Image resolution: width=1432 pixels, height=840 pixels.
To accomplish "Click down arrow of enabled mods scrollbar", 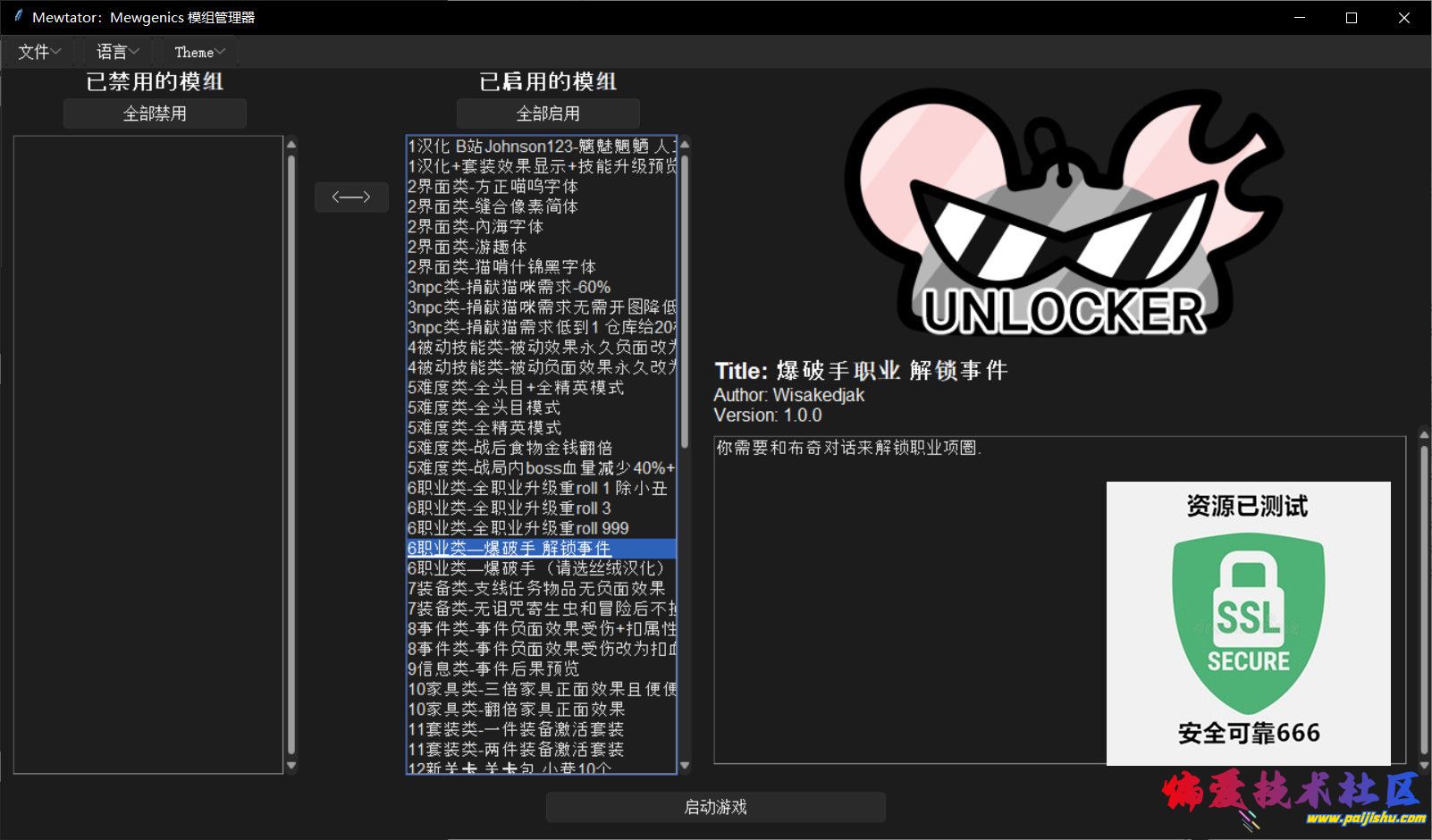I will (x=685, y=765).
